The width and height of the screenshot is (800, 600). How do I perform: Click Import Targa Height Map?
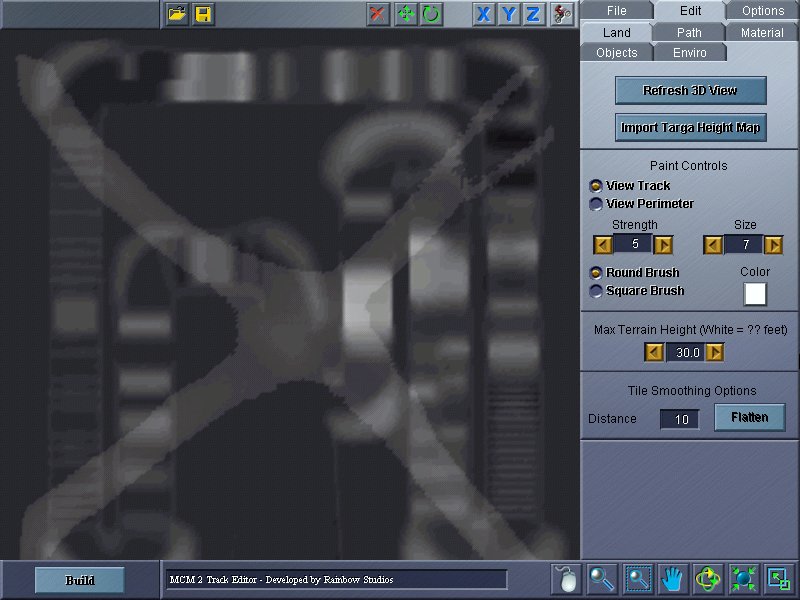(690, 127)
